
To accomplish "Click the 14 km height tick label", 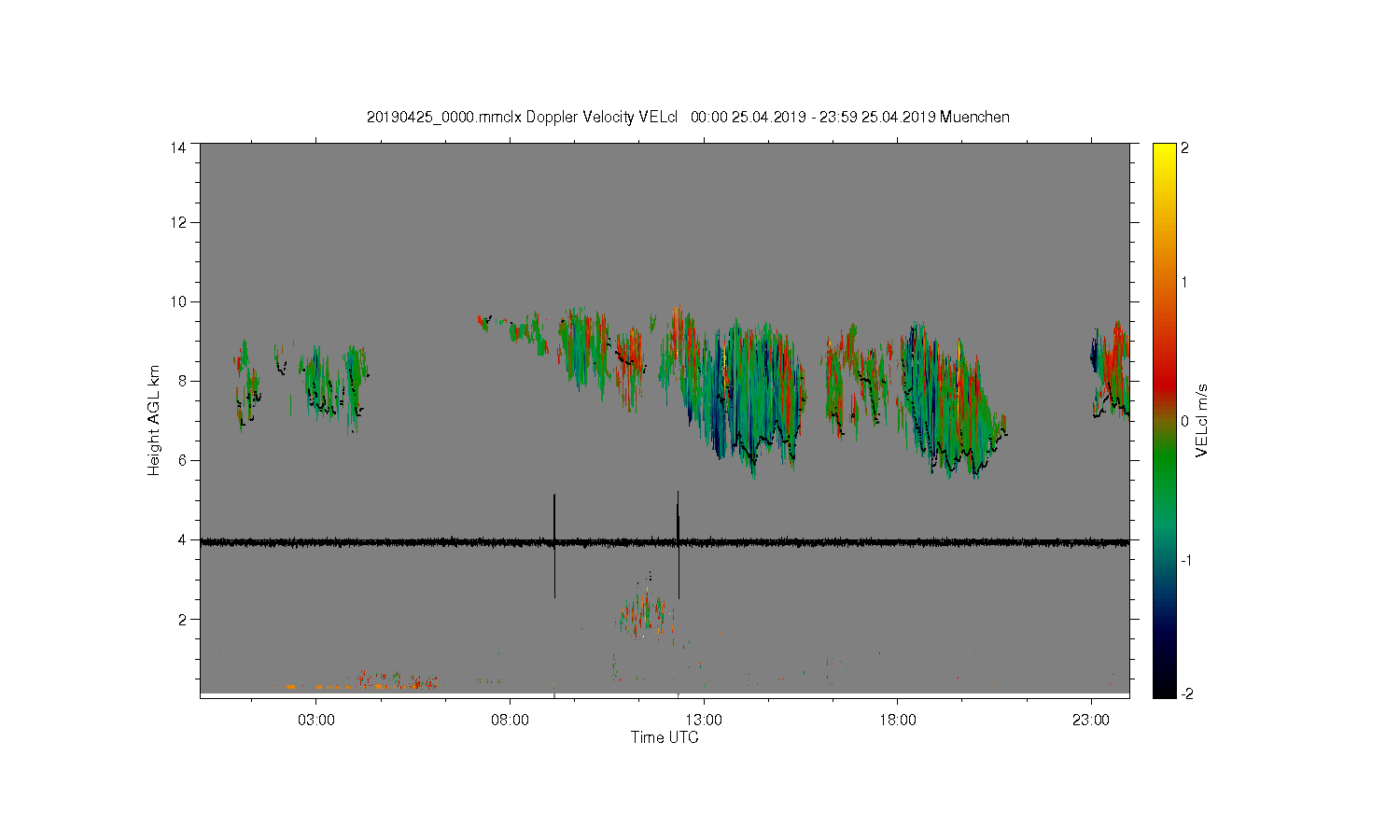I will pos(178,147).
